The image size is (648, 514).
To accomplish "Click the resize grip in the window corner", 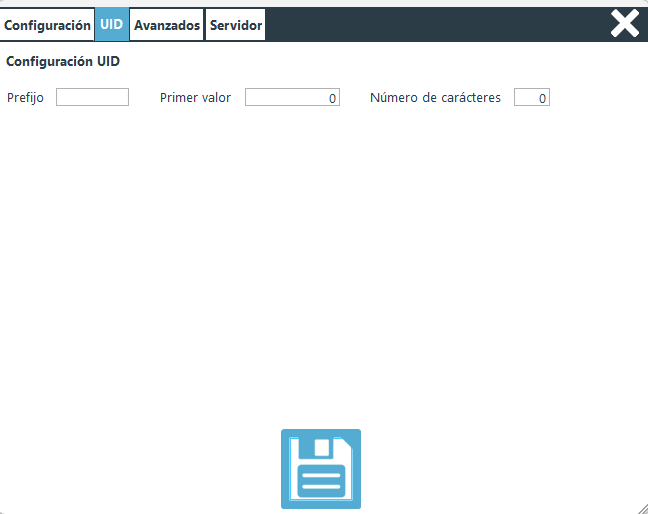I will pos(641,507).
